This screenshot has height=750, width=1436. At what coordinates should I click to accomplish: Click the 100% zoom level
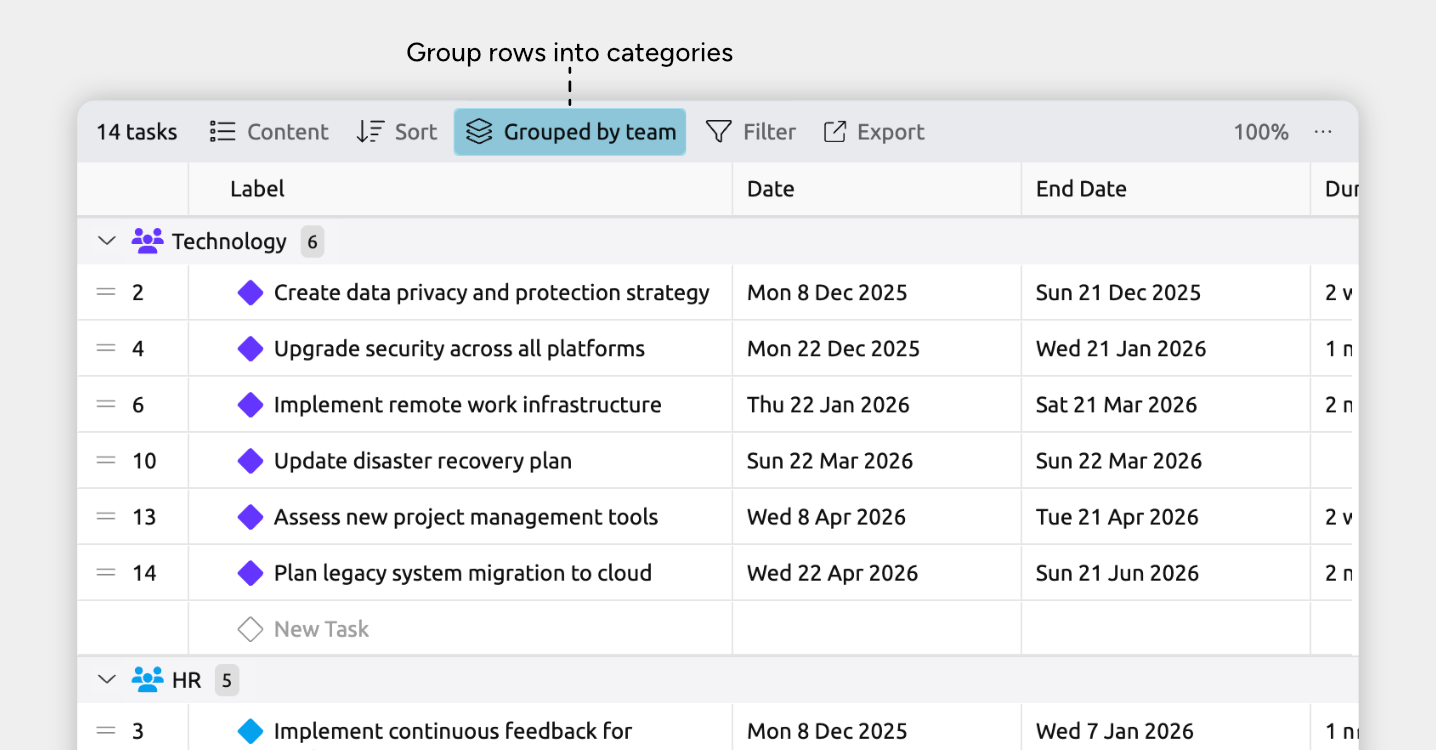[x=1260, y=132]
